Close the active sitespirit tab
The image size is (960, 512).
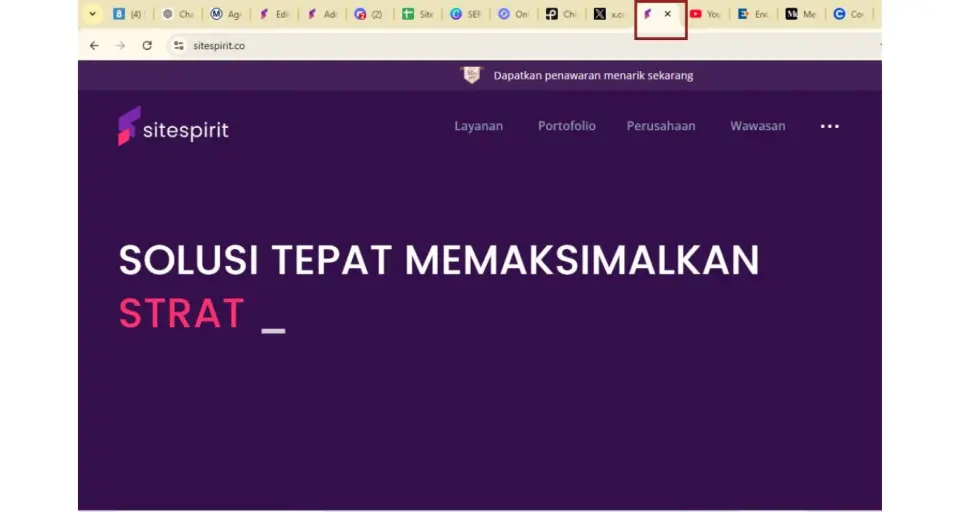(668, 13)
